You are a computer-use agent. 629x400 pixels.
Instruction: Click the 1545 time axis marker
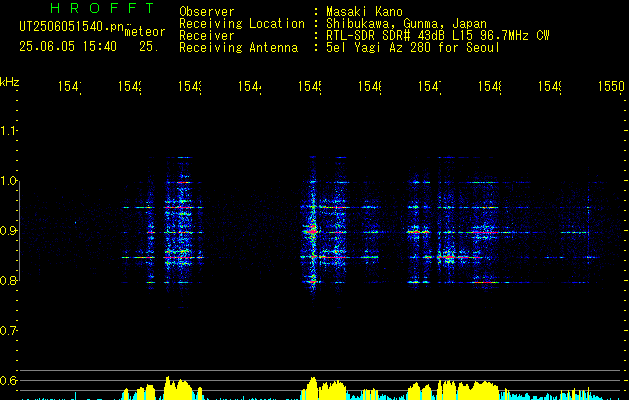point(310,87)
